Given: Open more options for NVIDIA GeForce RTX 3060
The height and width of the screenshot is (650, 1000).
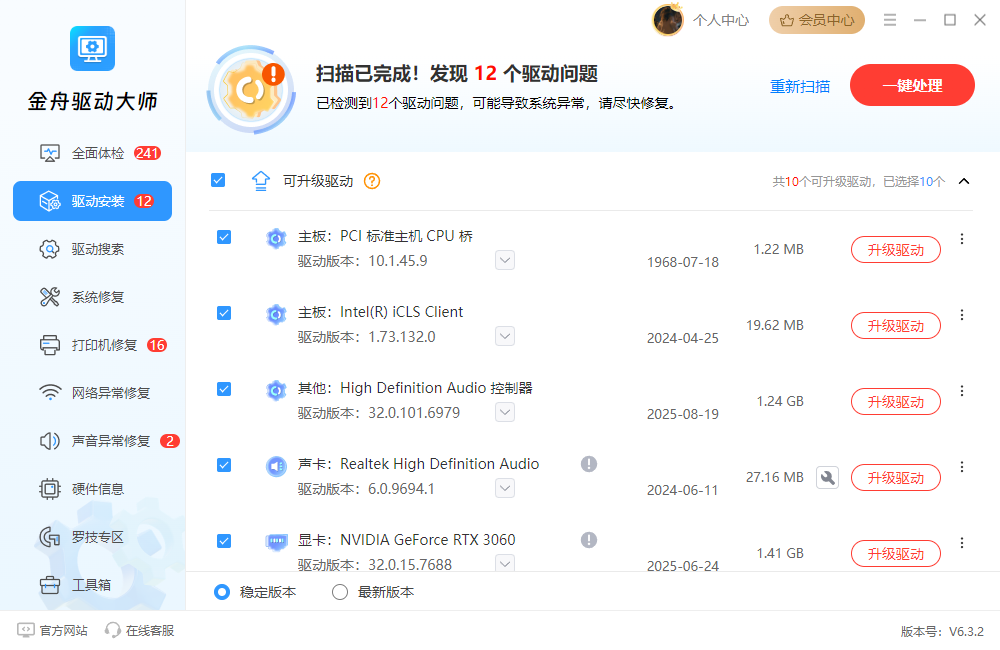Looking at the screenshot, I should [x=962, y=543].
